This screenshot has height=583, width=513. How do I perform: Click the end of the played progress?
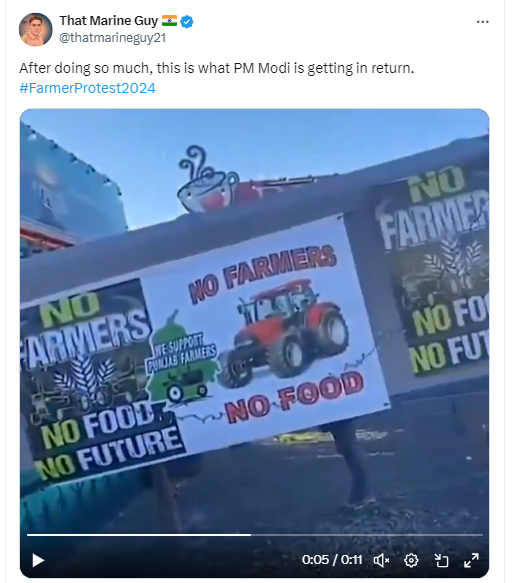click(x=251, y=535)
